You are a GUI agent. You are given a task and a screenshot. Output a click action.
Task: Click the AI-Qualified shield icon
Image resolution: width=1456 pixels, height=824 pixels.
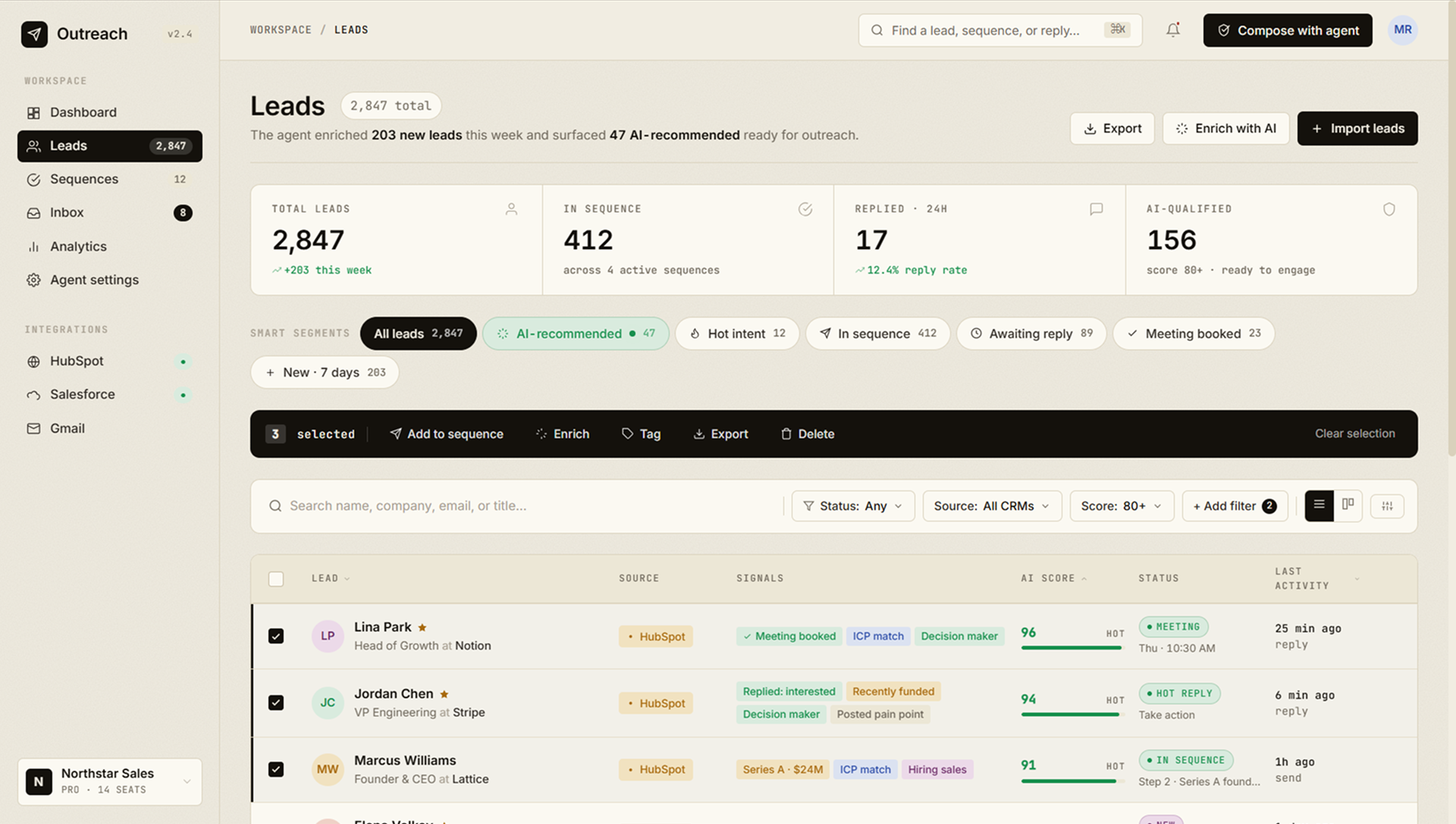click(x=1389, y=209)
